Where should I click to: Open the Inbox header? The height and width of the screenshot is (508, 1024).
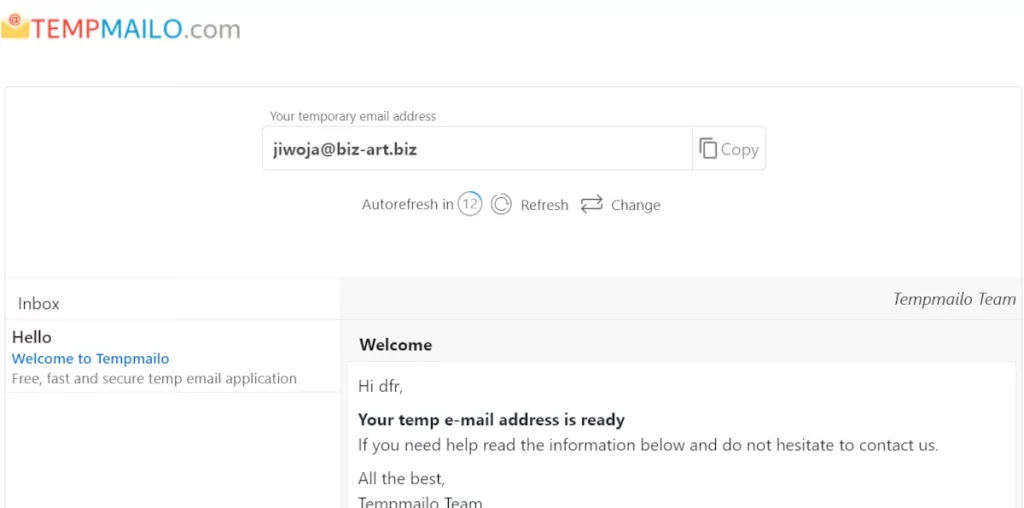pyautogui.click(x=39, y=304)
